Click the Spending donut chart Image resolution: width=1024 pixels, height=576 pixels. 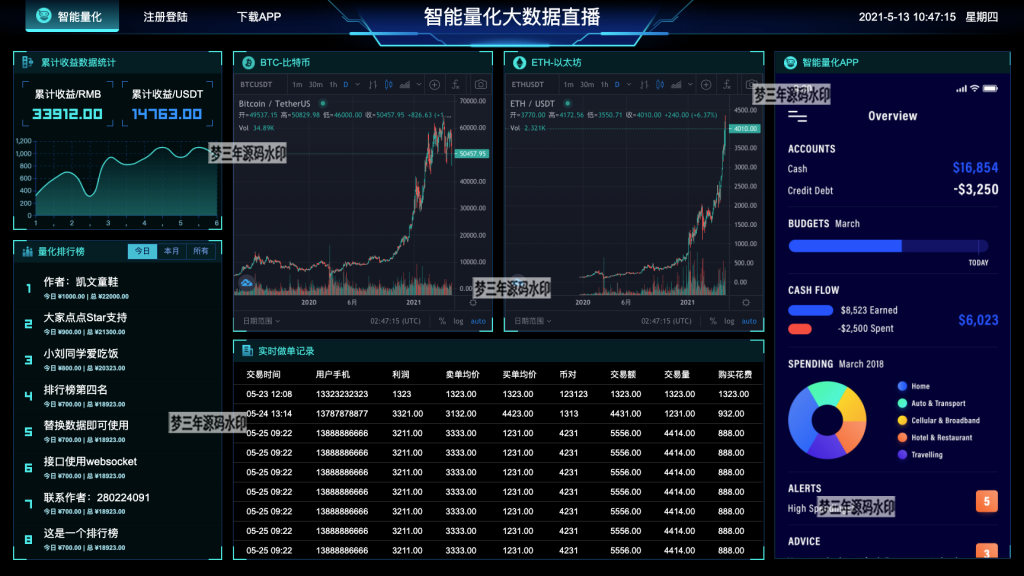827,420
